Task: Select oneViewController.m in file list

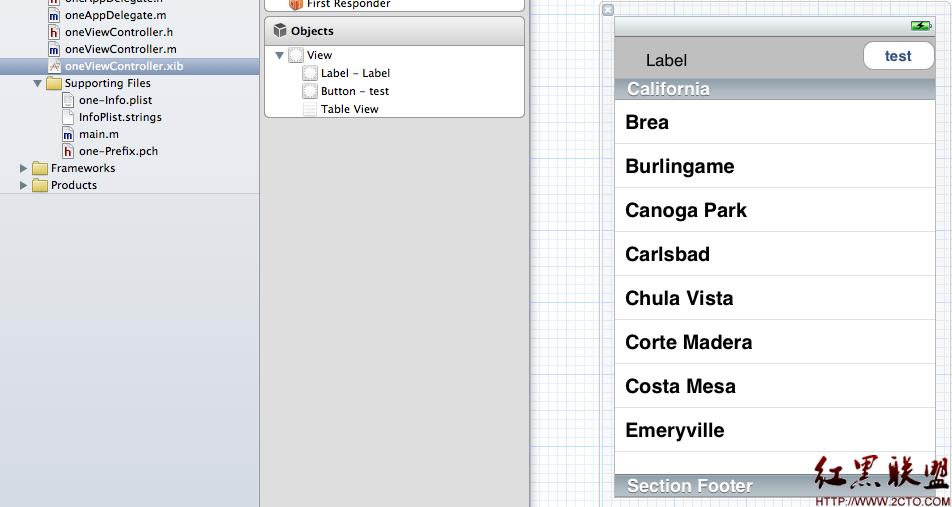Action: point(120,49)
